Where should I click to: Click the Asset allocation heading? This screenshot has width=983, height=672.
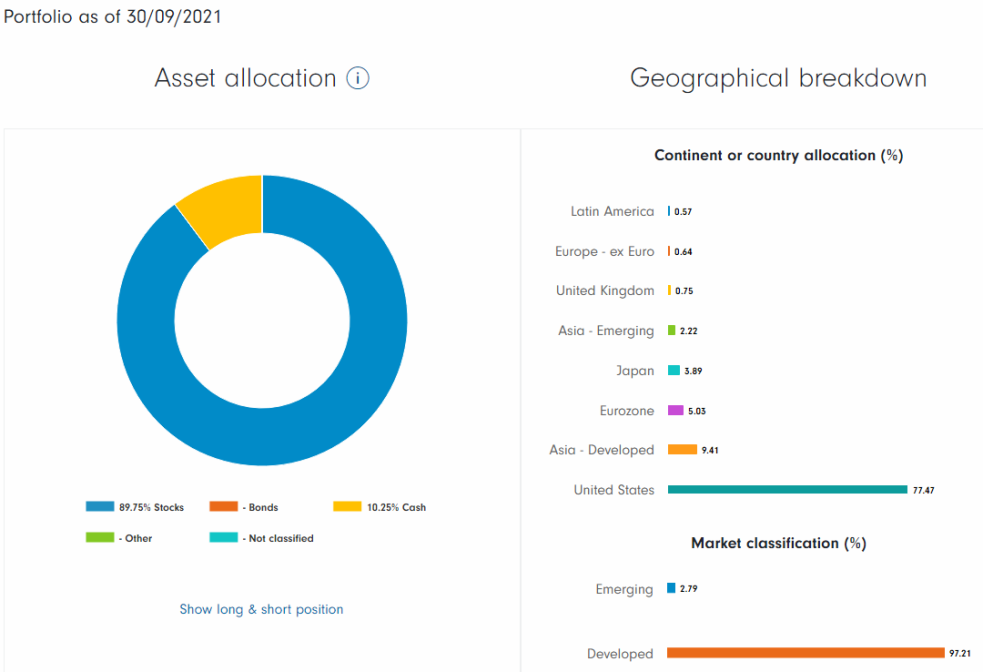click(x=246, y=78)
